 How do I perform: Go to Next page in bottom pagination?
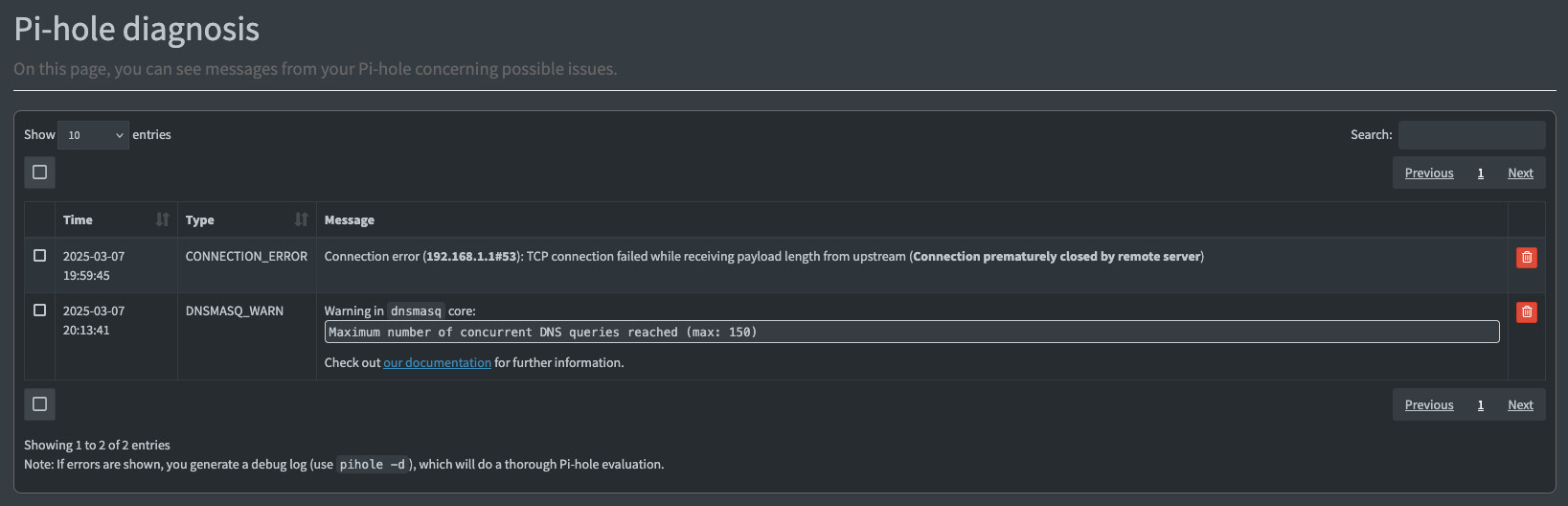click(x=1520, y=404)
